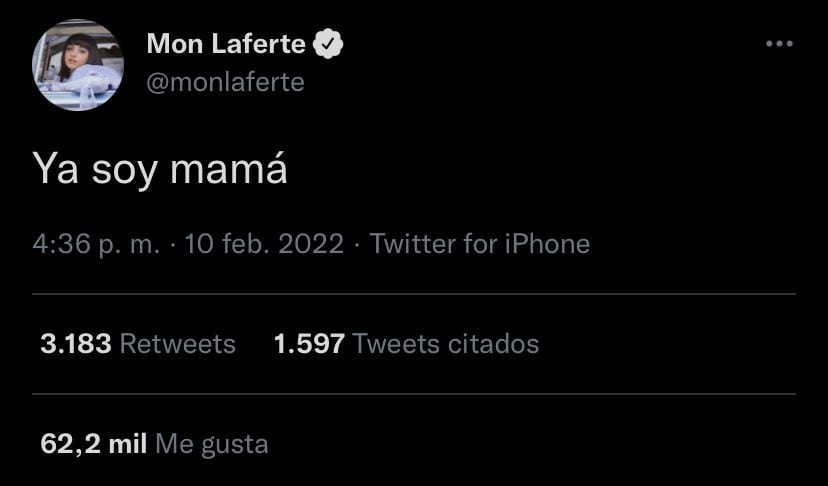Viewport: 828px width, 486px height.
Task: Open Mon Laferte's round profile picture
Action: coord(78,65)
